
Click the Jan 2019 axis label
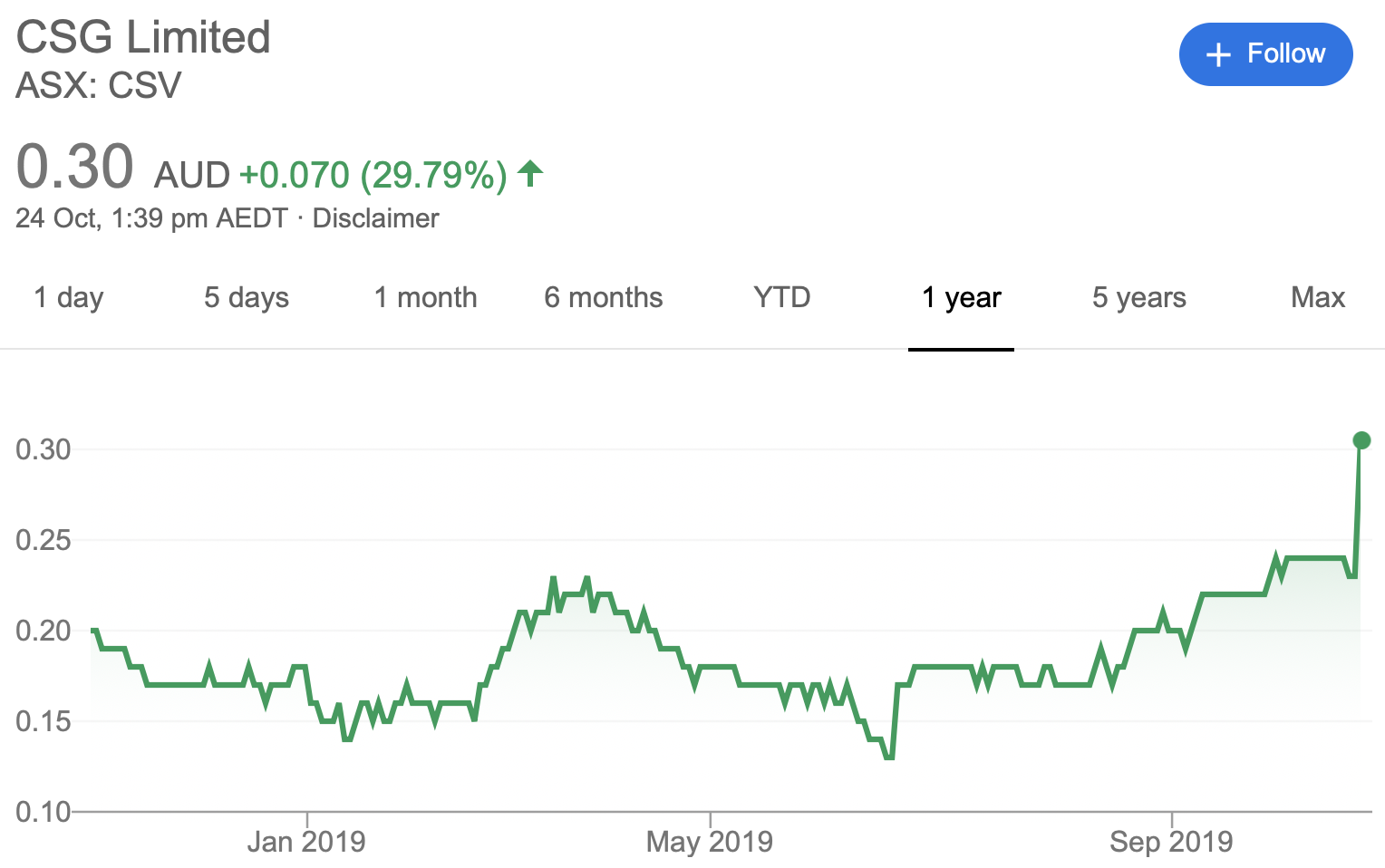[x=306, y=842]
